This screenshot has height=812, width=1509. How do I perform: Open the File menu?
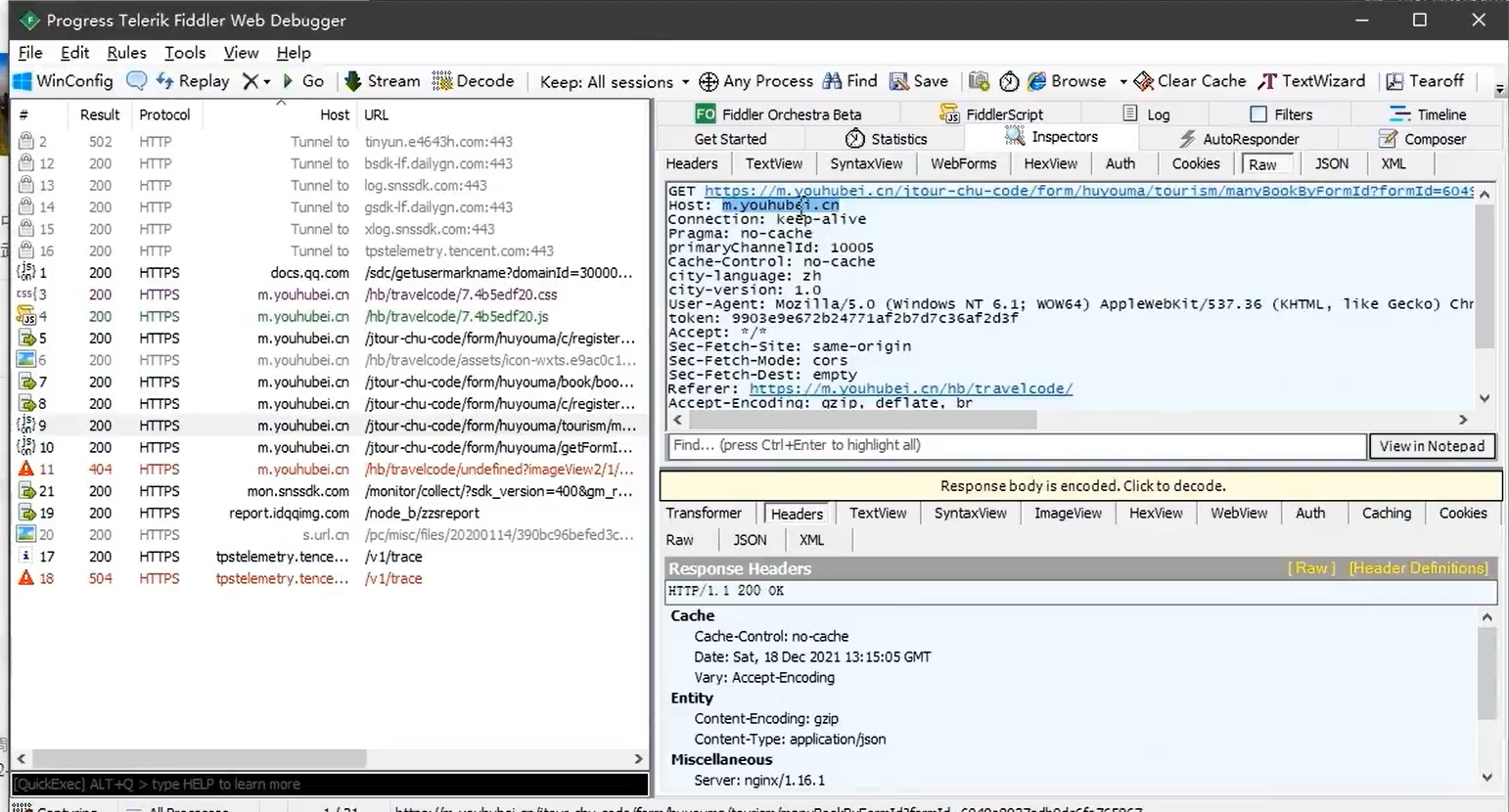tap(30, 53)
